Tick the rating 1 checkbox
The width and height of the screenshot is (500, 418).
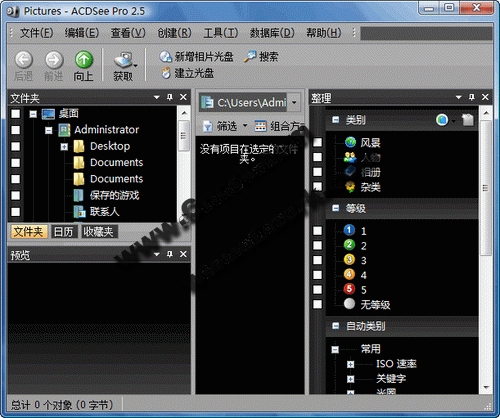[x=318, y=231]
